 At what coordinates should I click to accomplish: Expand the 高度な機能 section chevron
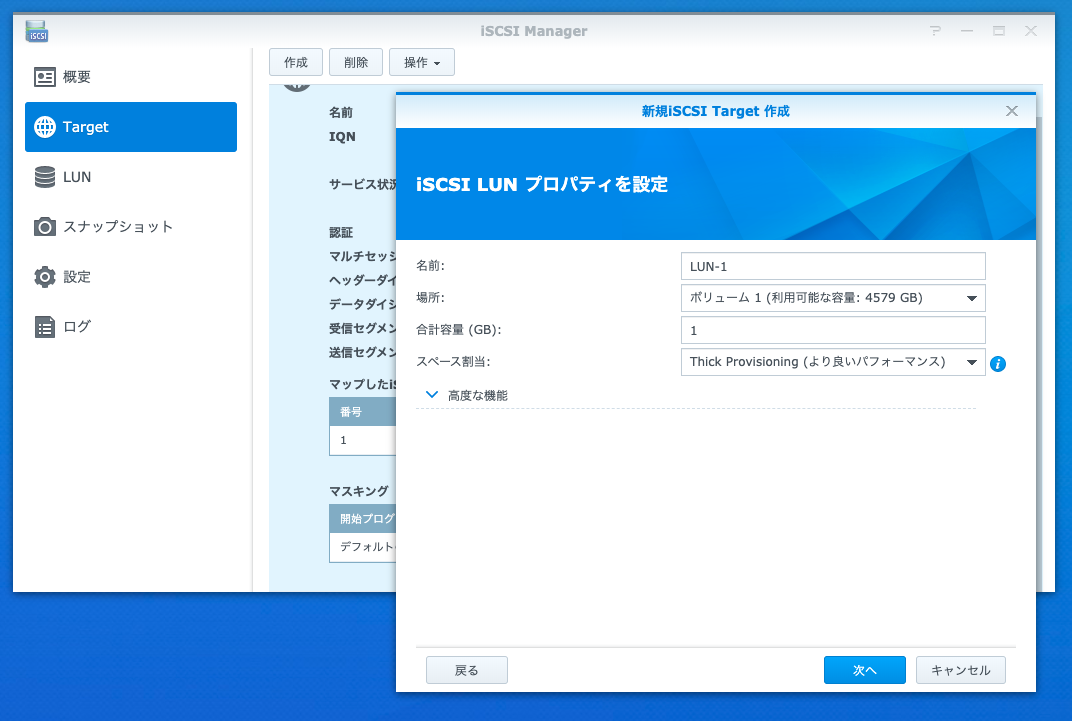point(431,395)
